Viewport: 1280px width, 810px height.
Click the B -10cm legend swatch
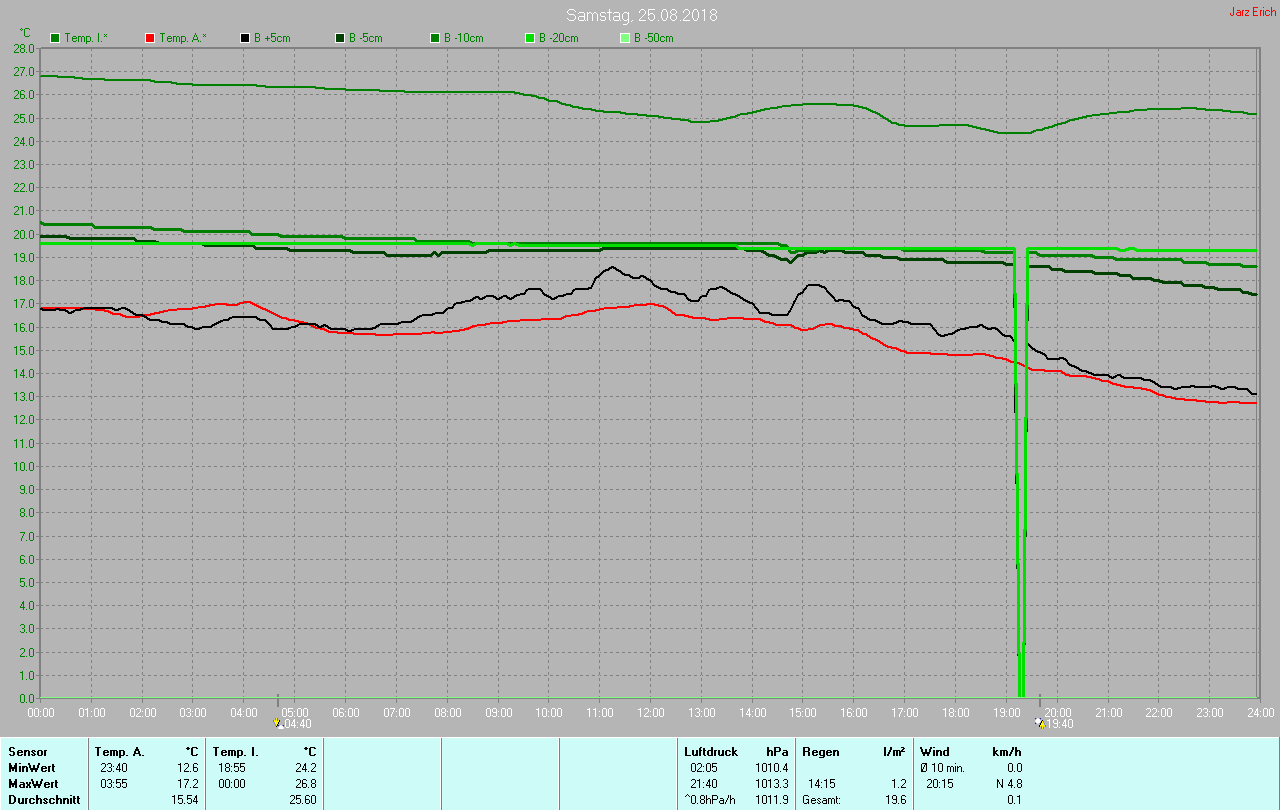(435, 38)
